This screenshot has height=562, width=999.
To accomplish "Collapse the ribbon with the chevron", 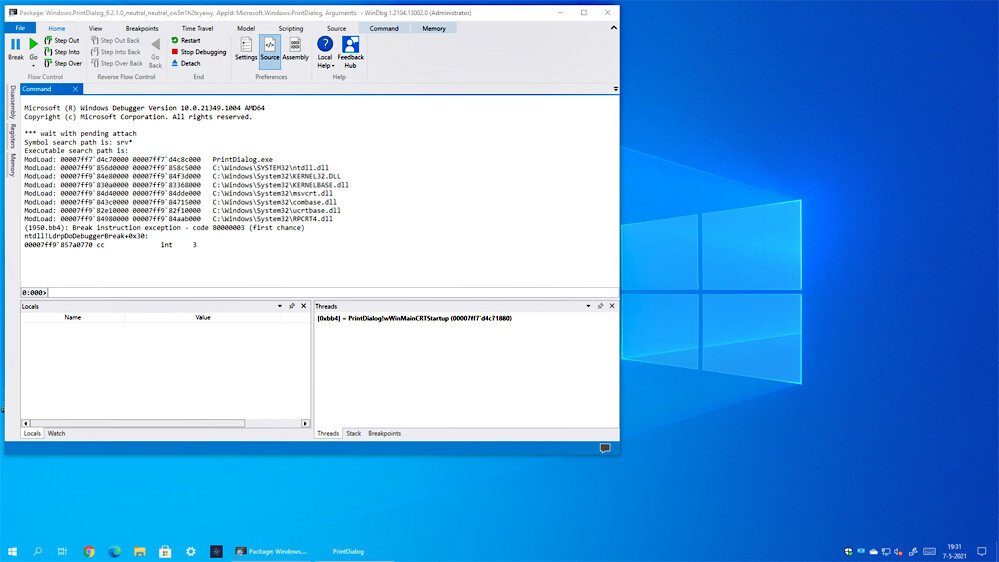I will pyautogui.click(x=614, y=27).
